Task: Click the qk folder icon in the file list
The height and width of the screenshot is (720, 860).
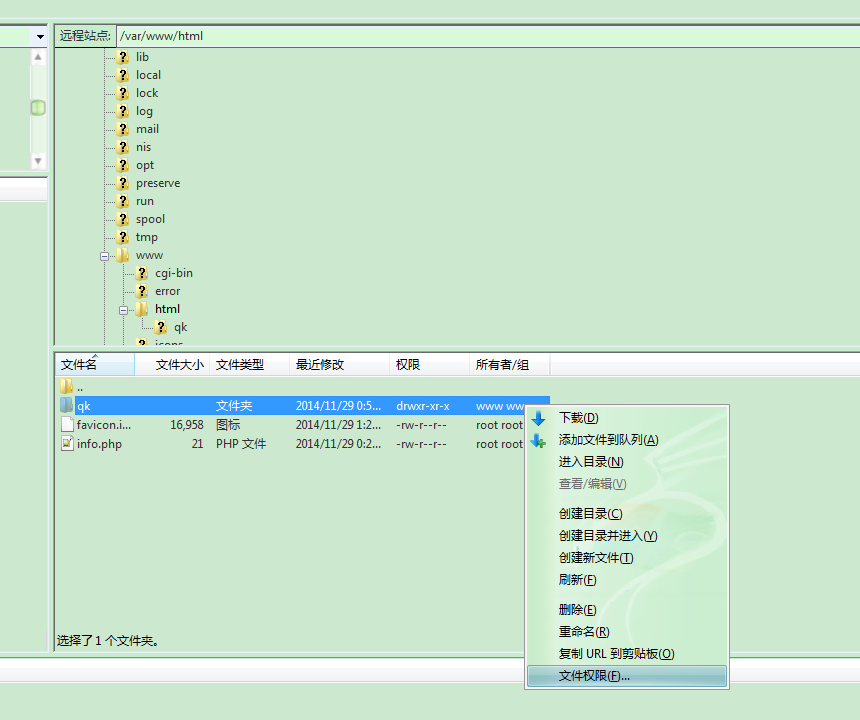Action: pos(66,405)
